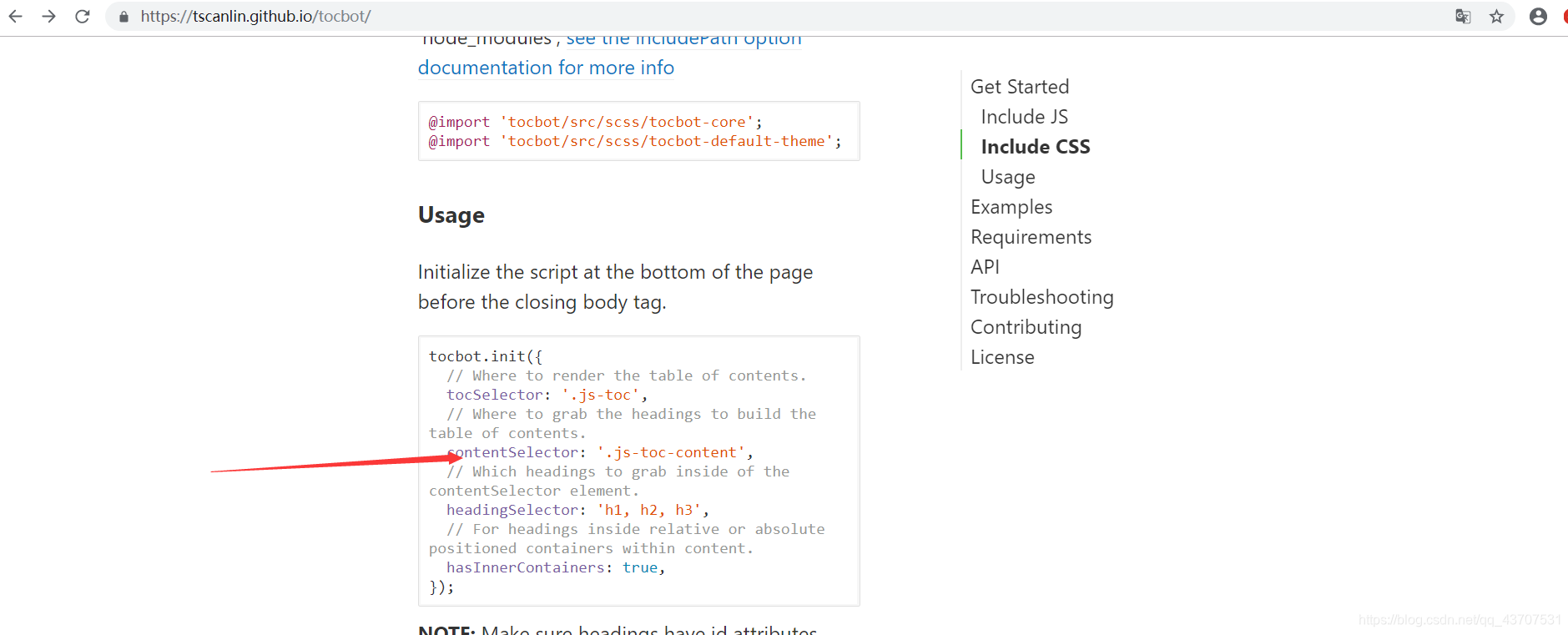
Task: Click the contentSelector '.js-toc-content' line
Action: click(x=600, y=452)
